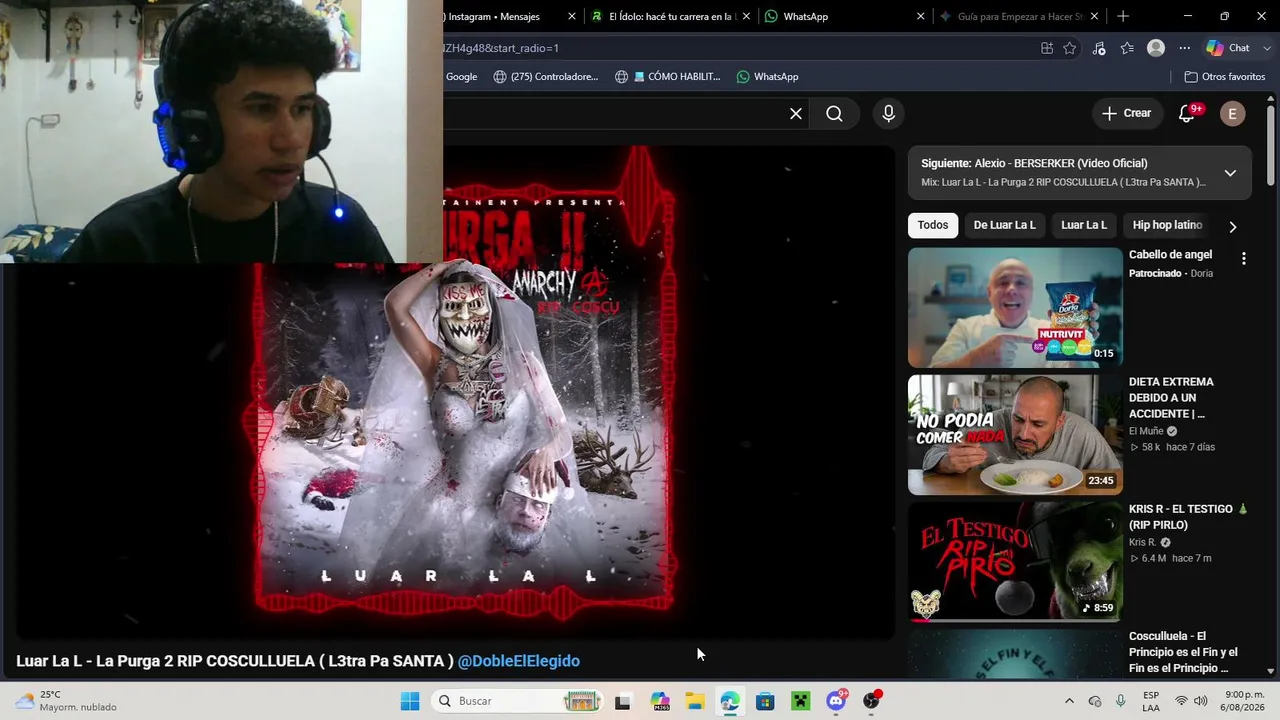
Task: Open YouTube notifications bell
Action: pyautogui.click(x=1187, y=114)
